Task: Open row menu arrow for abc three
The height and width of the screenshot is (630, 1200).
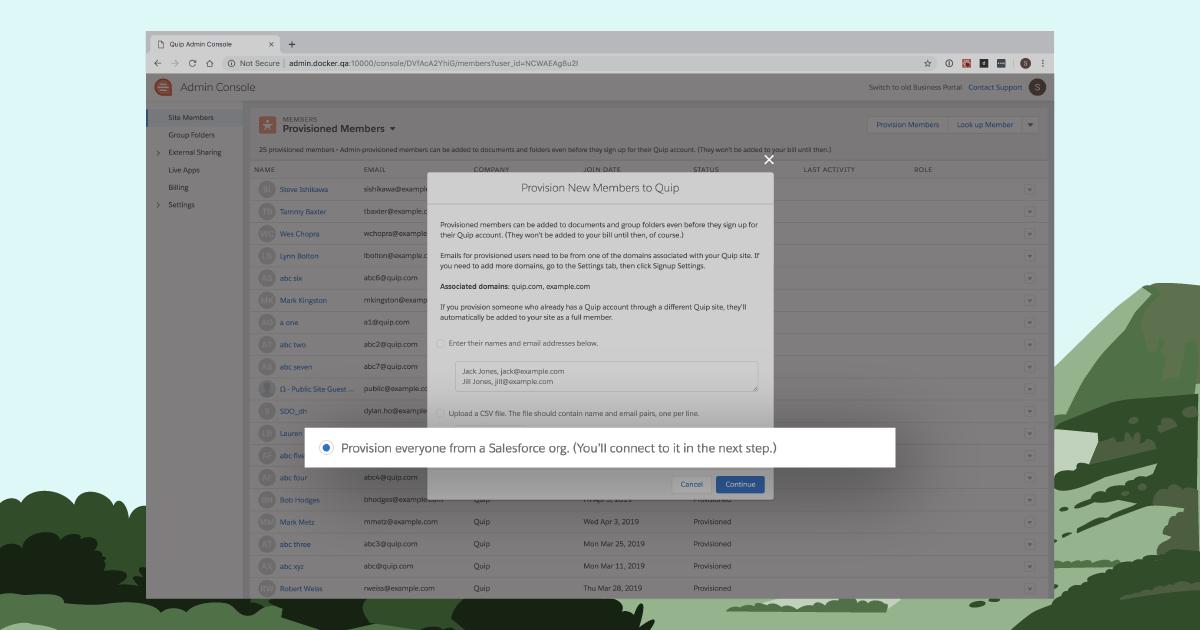Action: tap(1029, 544)
